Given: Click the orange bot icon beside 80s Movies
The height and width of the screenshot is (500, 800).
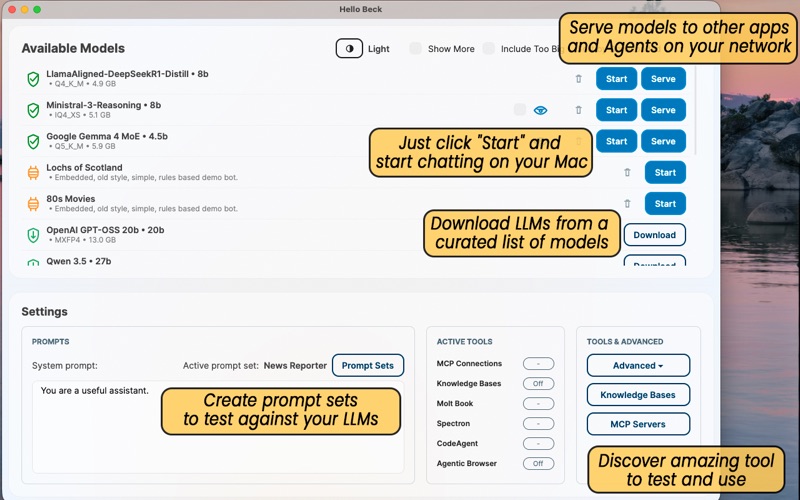Looking at the screenshot, I should [33, 204].
